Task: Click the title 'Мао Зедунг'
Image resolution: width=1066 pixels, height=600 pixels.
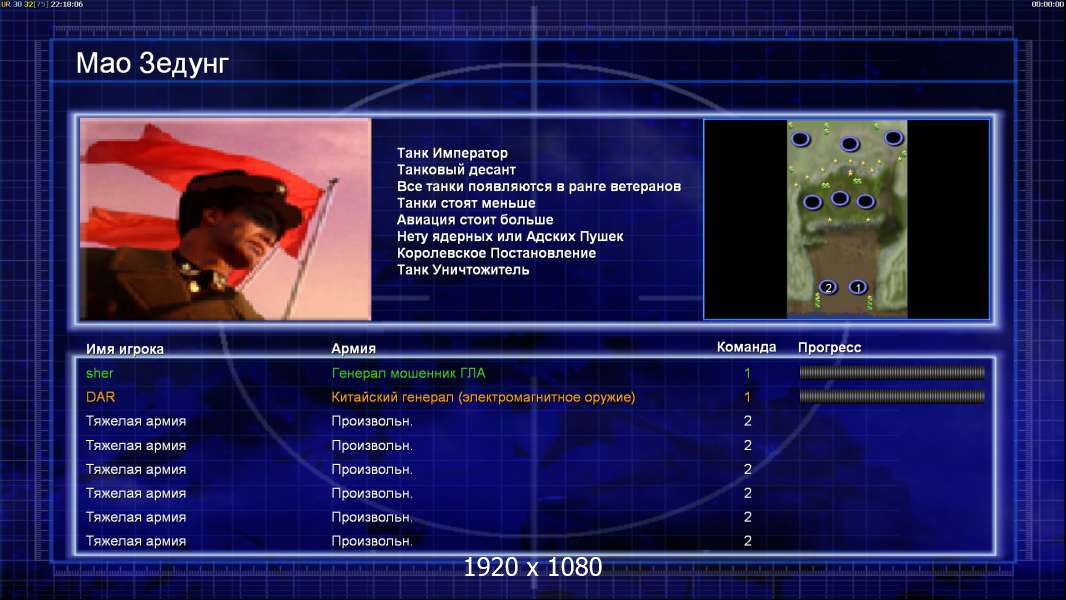Action: coord(152,63)
